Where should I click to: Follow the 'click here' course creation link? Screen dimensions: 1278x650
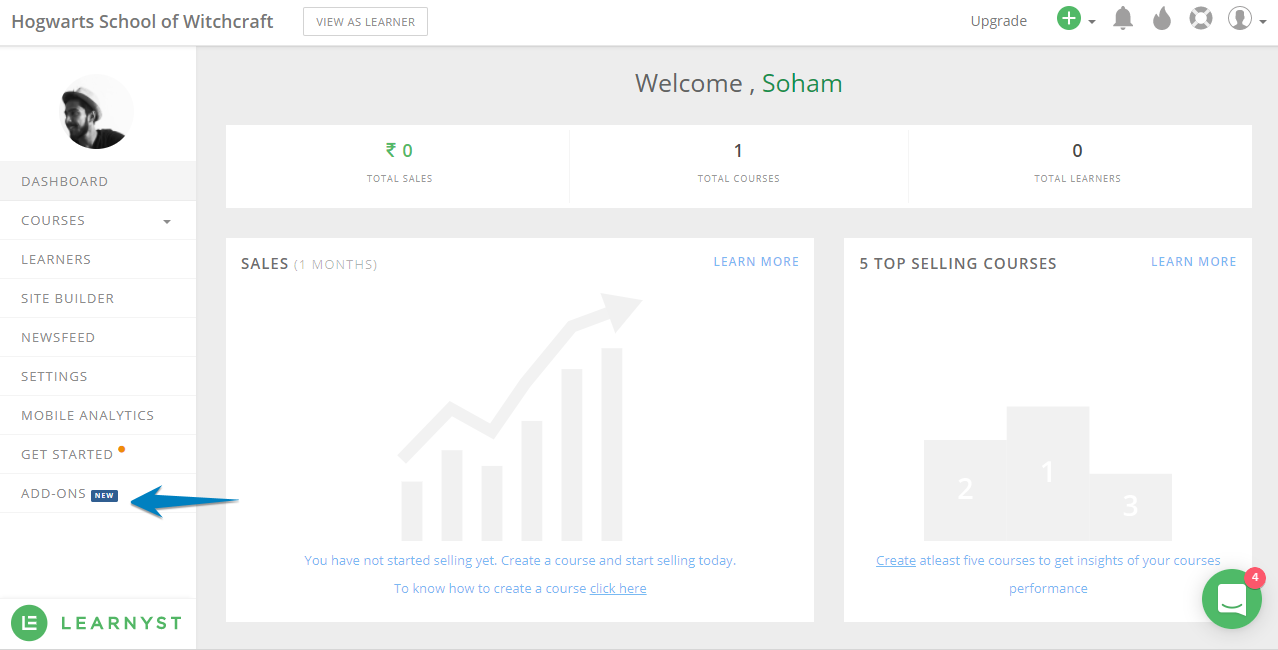(x=618, y=588)
